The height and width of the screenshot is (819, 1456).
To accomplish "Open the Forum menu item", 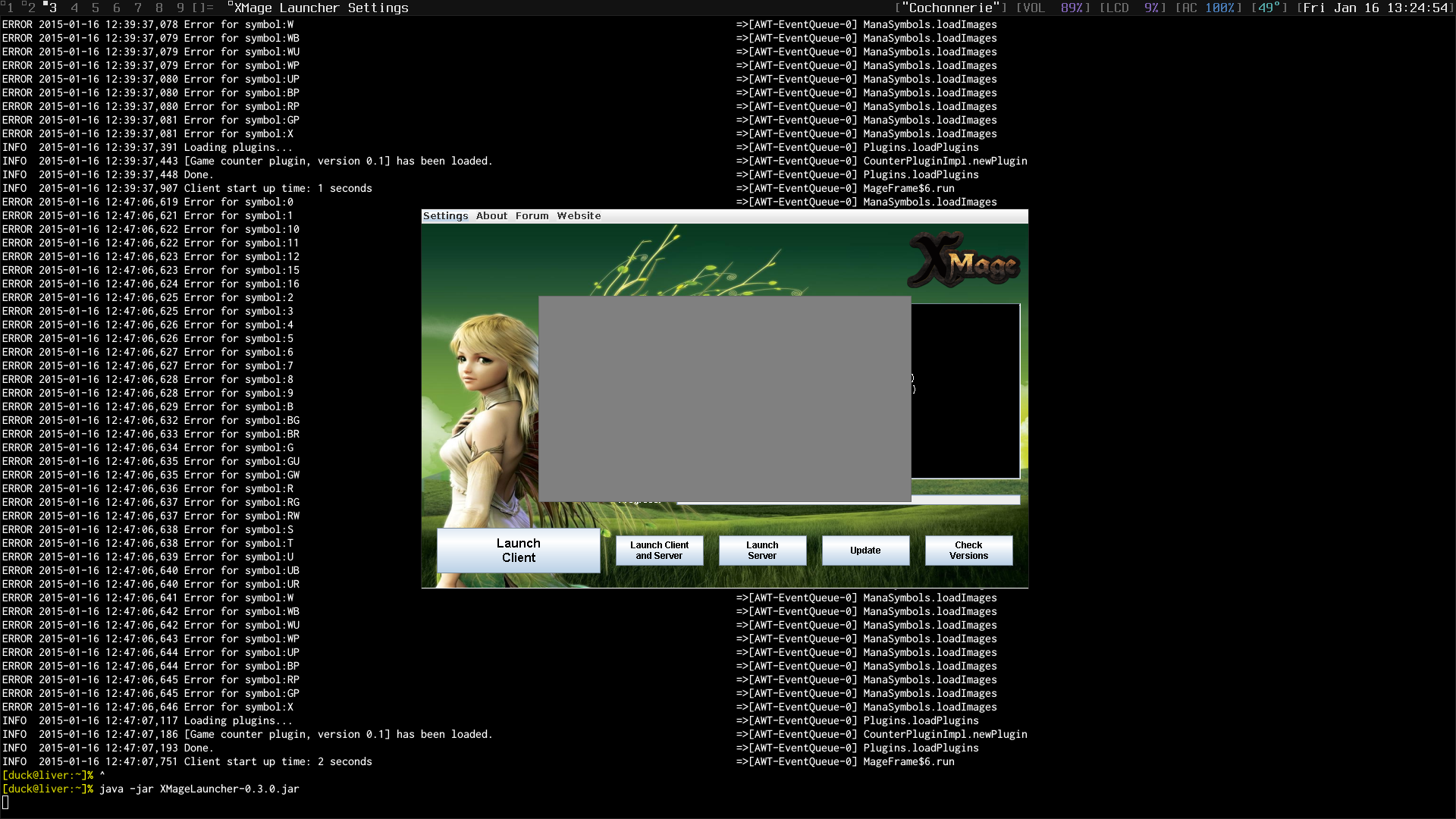I will click(x=532, y=216).
